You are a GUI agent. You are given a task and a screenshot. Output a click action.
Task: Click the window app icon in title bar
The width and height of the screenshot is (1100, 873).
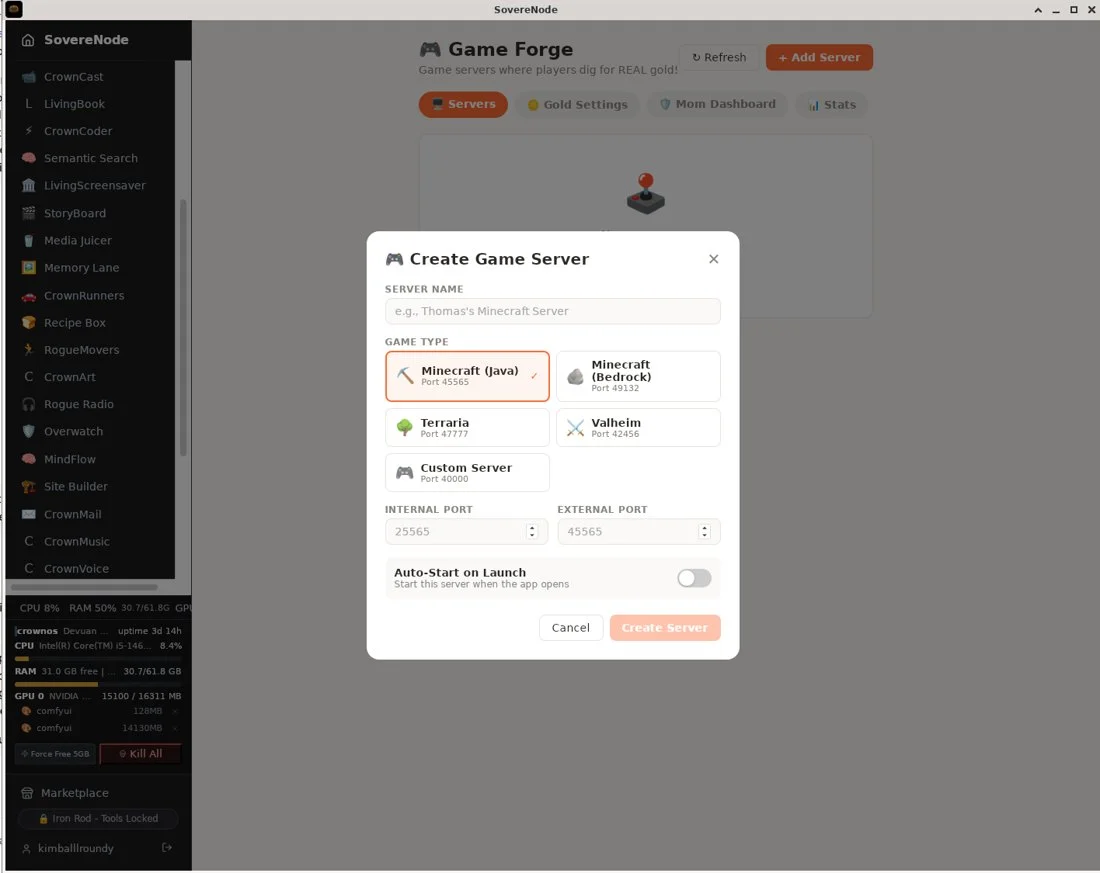[x=13, y=9]
